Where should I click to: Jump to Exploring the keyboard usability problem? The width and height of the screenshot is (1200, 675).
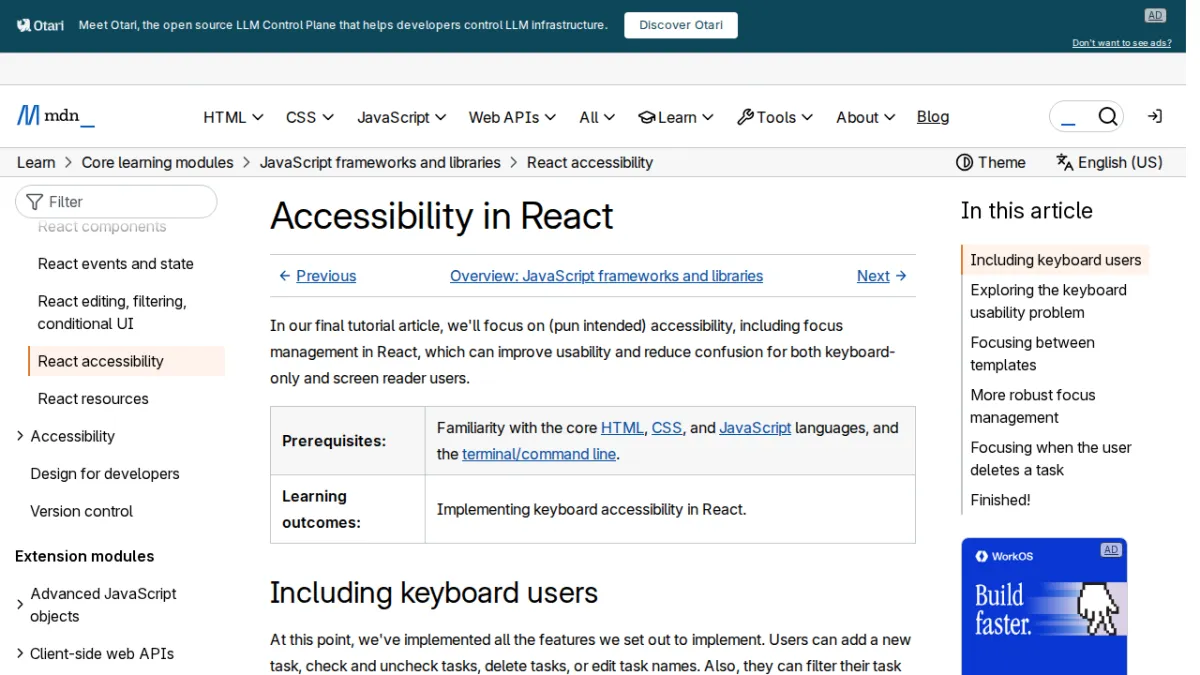click(x=1049, y=301)
